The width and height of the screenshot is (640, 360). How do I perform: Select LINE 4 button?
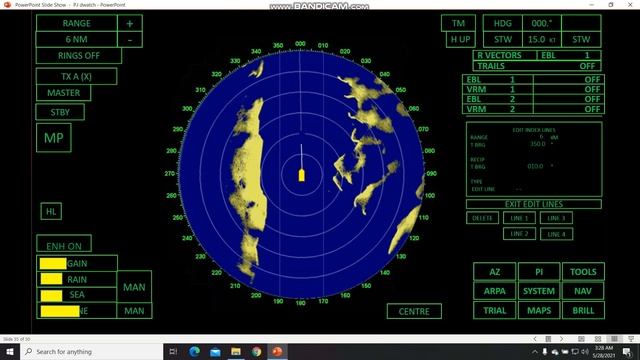click(x=556, y=234)
